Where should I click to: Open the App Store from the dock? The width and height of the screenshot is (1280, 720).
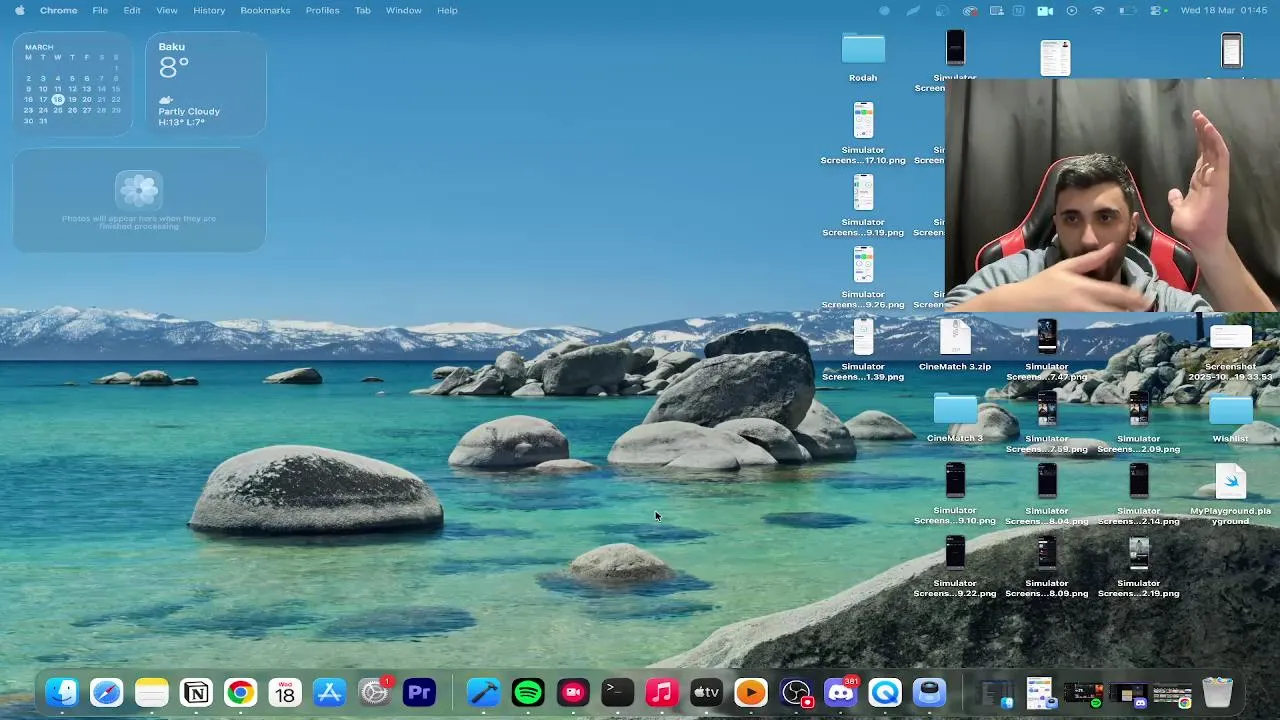(329, 692)
